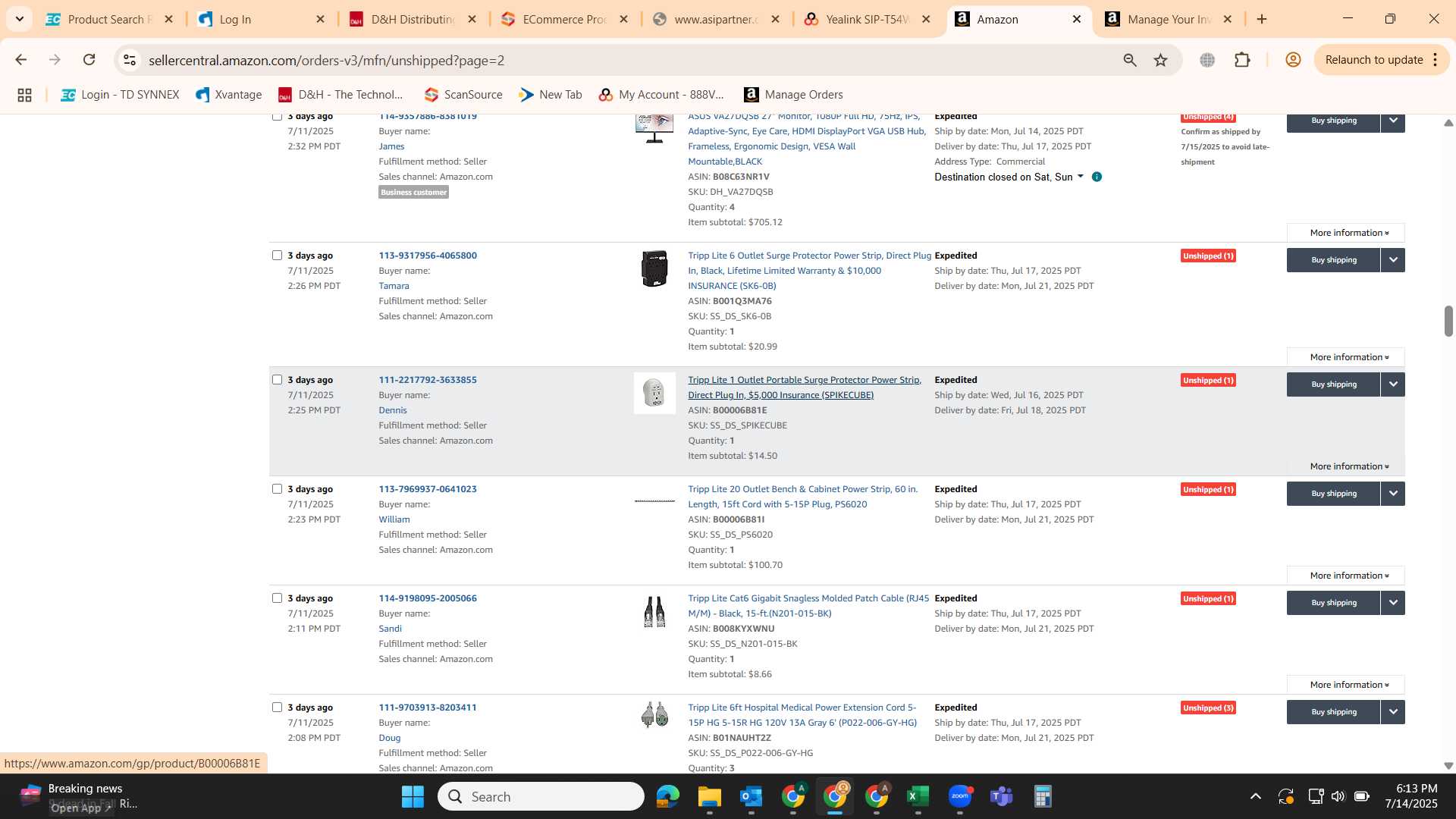Click the zoom magnifier icon in the address bar

(1130, 60)
